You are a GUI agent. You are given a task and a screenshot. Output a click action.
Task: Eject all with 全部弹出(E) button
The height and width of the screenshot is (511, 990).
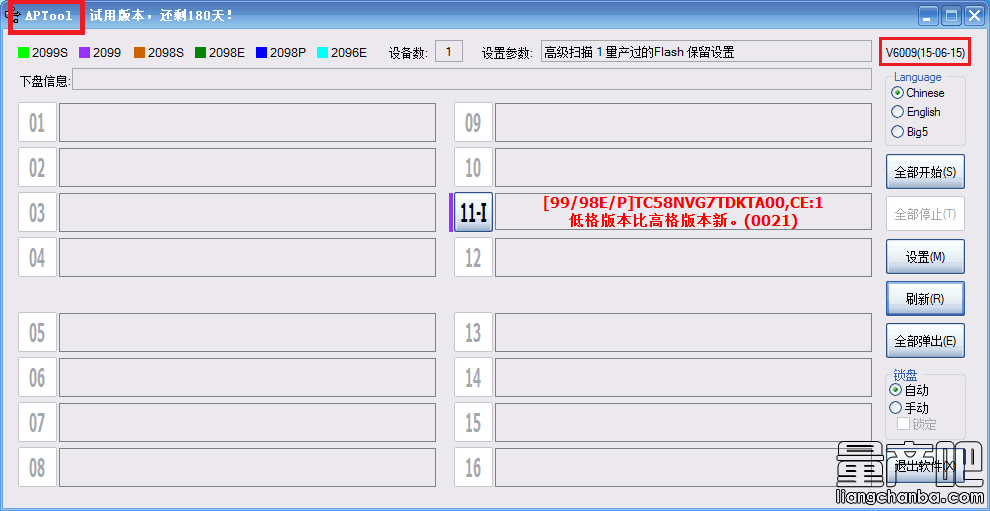[925, 341]
